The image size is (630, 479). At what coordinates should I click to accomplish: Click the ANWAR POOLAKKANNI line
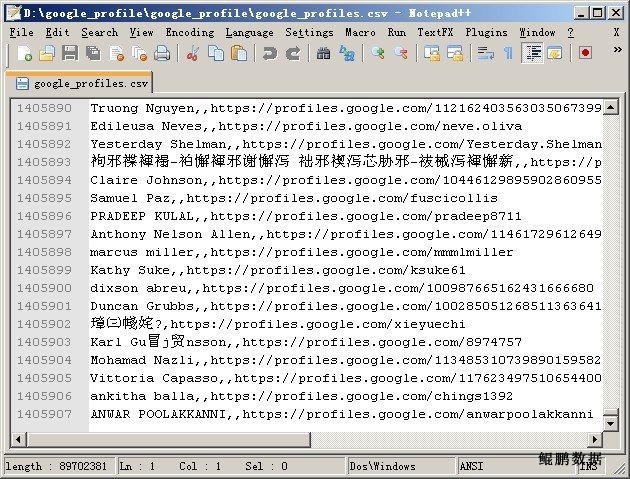point(342,414)
